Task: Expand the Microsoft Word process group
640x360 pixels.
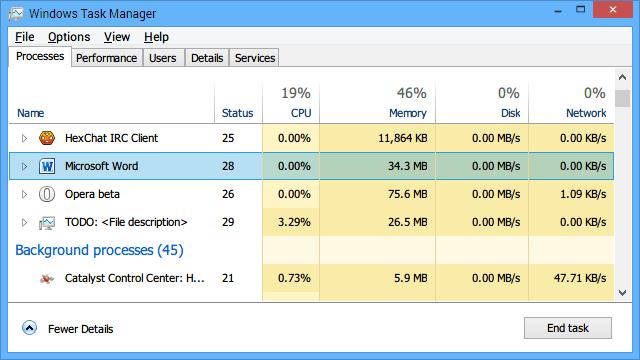Action: coord(24,166)
